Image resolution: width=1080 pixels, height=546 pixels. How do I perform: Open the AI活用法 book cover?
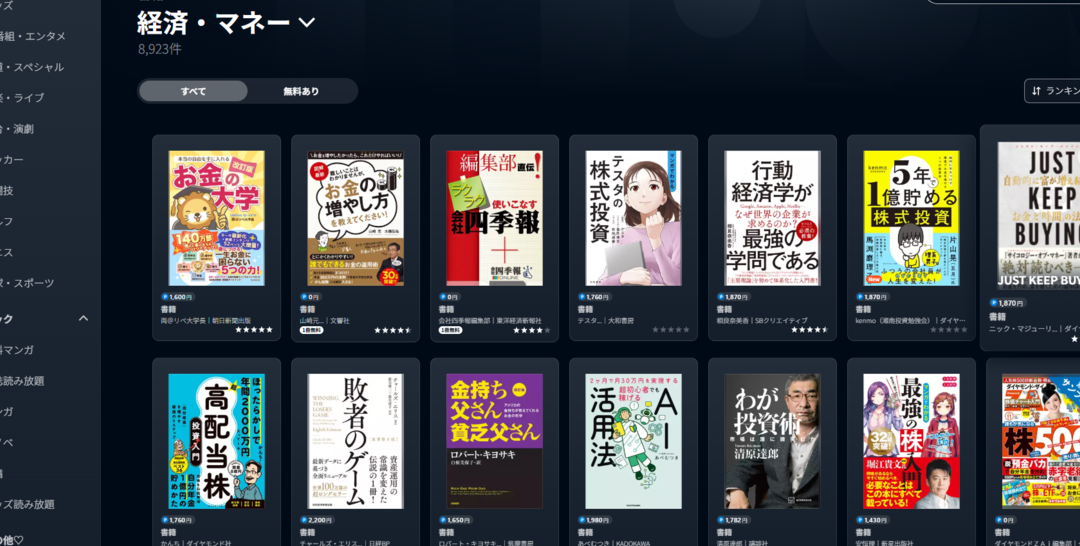click(633, 441)
